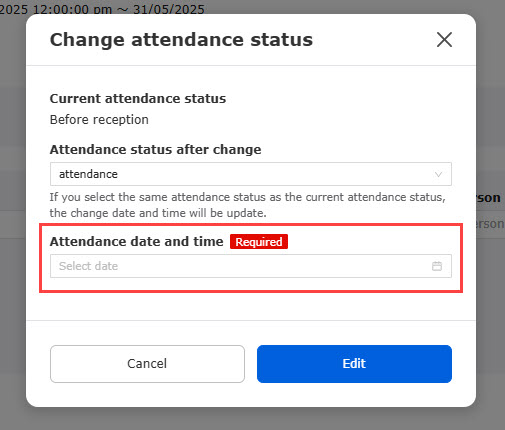This screenshot has height=430, width=505.
Task: Click the 'Before reception' status text
Action: coord(99,120)
